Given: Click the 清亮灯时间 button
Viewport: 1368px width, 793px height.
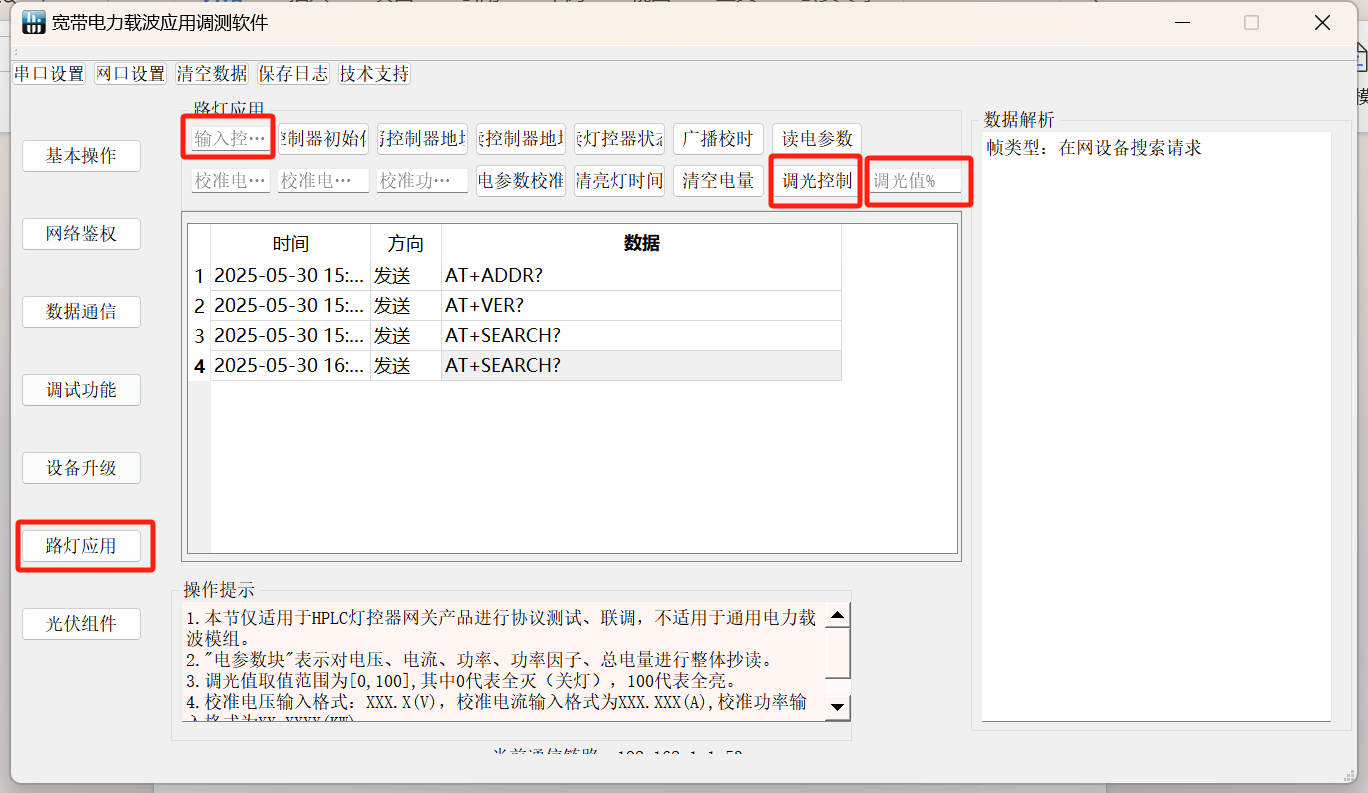Looking at the screenshot, I should [x=619, y=180].
